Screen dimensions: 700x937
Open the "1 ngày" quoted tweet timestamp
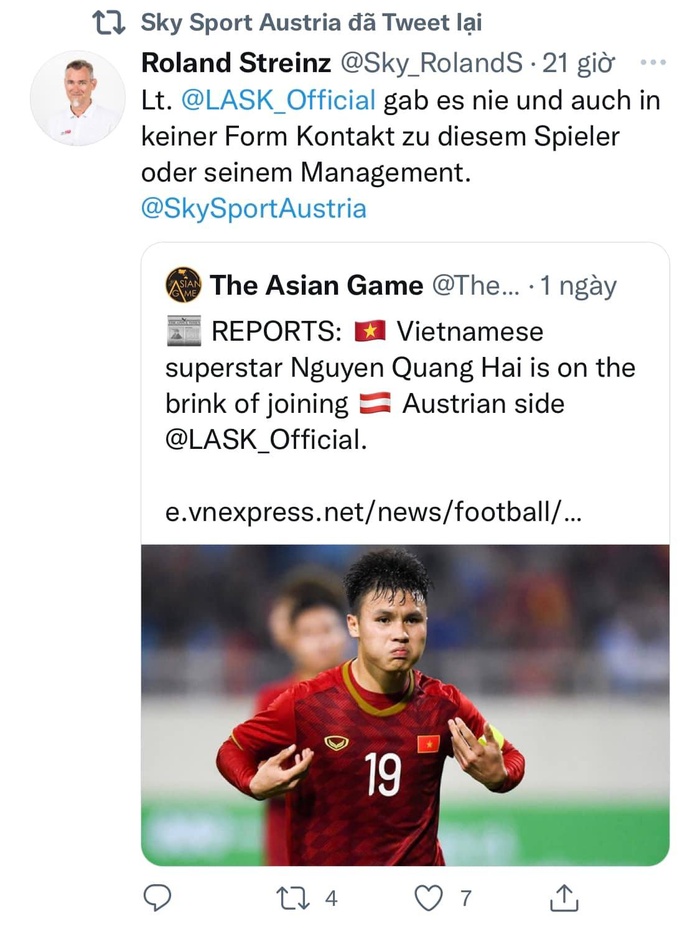578,286
